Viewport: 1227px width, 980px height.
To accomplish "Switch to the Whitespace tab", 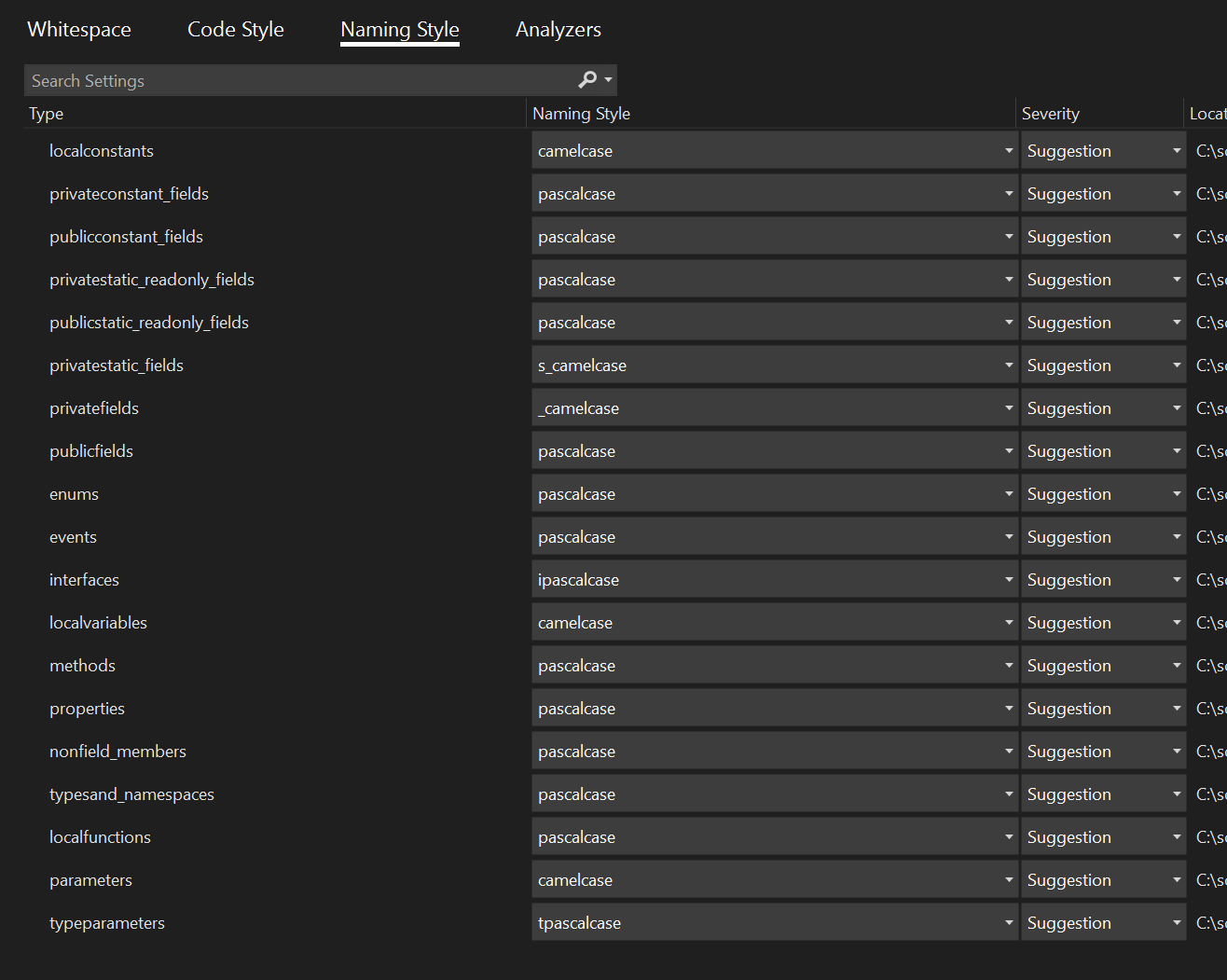I will pyautogui.click(x=79, y=30).
